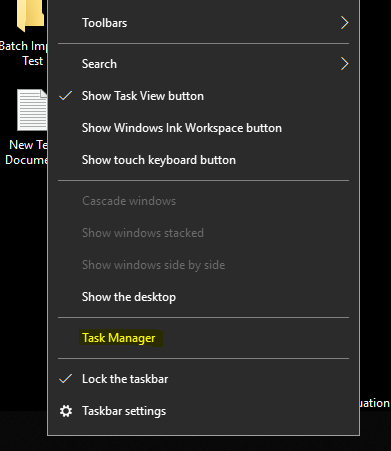The width and height of the screenshot is (391, 451).
Task: Launch Task Manager from the menu
Action: tap(203, 338)
